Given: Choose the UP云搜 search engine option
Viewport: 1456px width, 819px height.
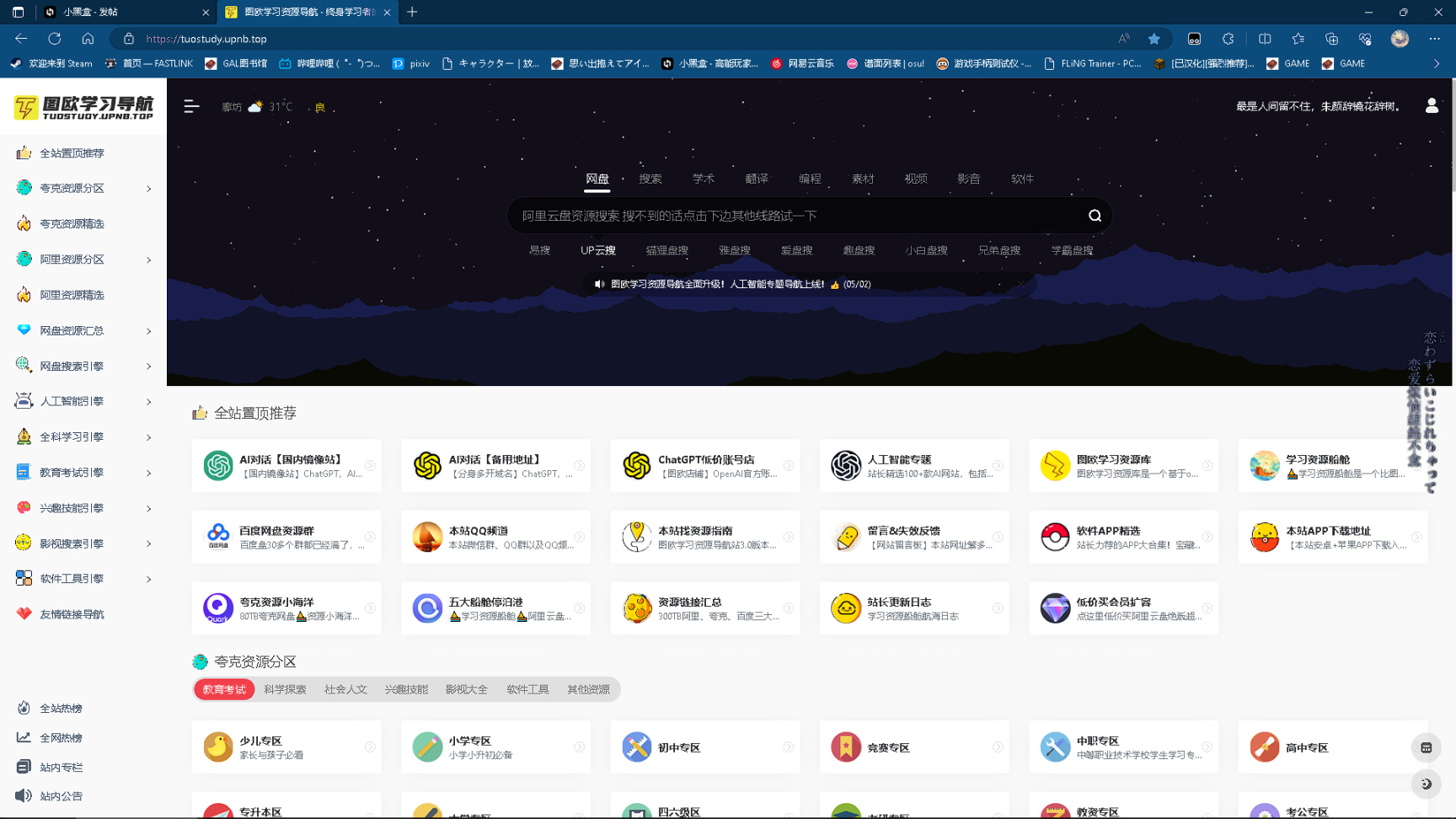Looking at the screenshot, I should pos(597,250).
